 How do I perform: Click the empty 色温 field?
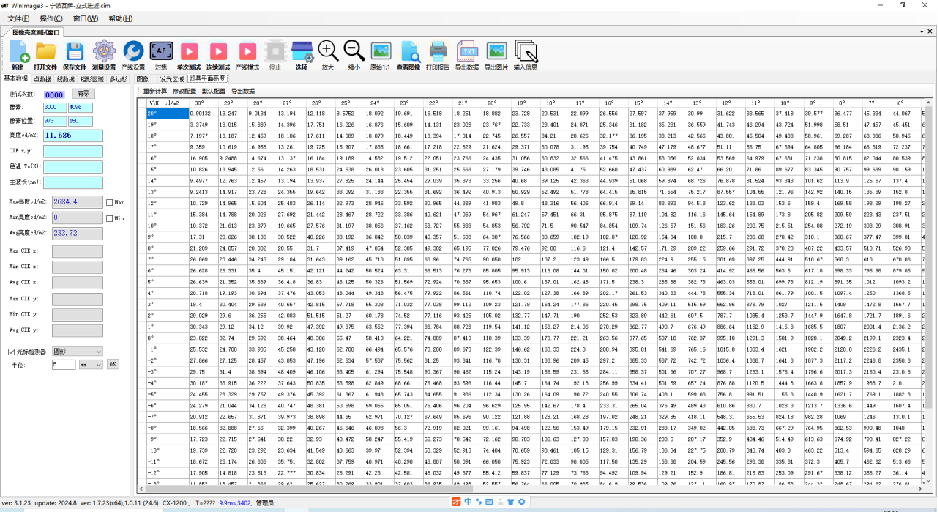pos(72,167)
